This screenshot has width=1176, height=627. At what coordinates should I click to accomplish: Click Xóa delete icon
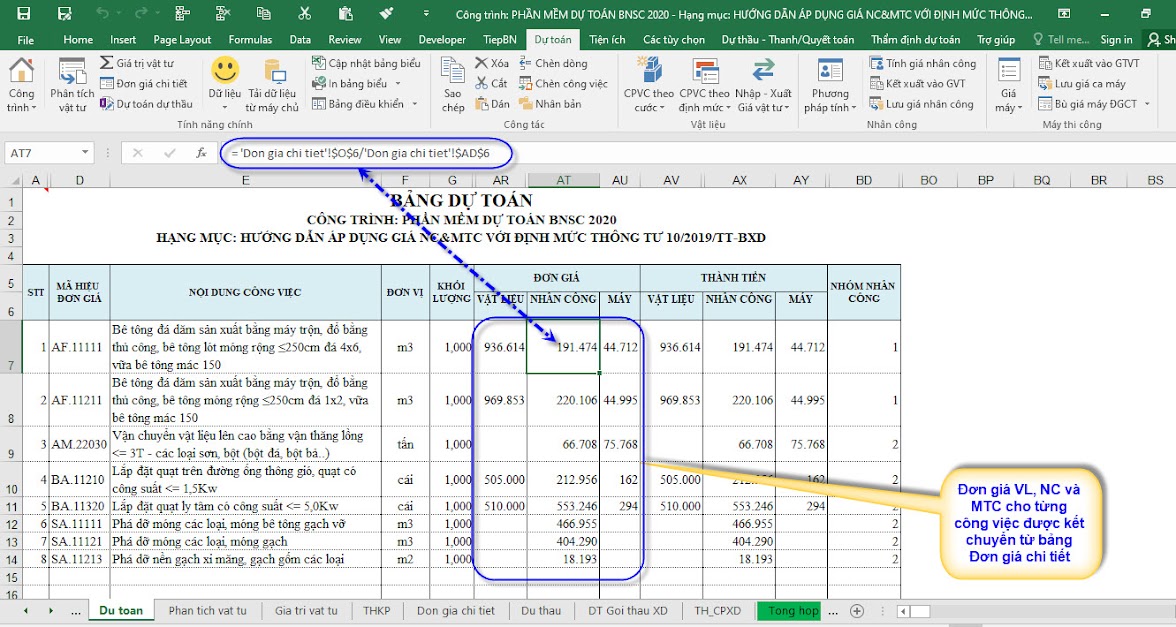492,63
